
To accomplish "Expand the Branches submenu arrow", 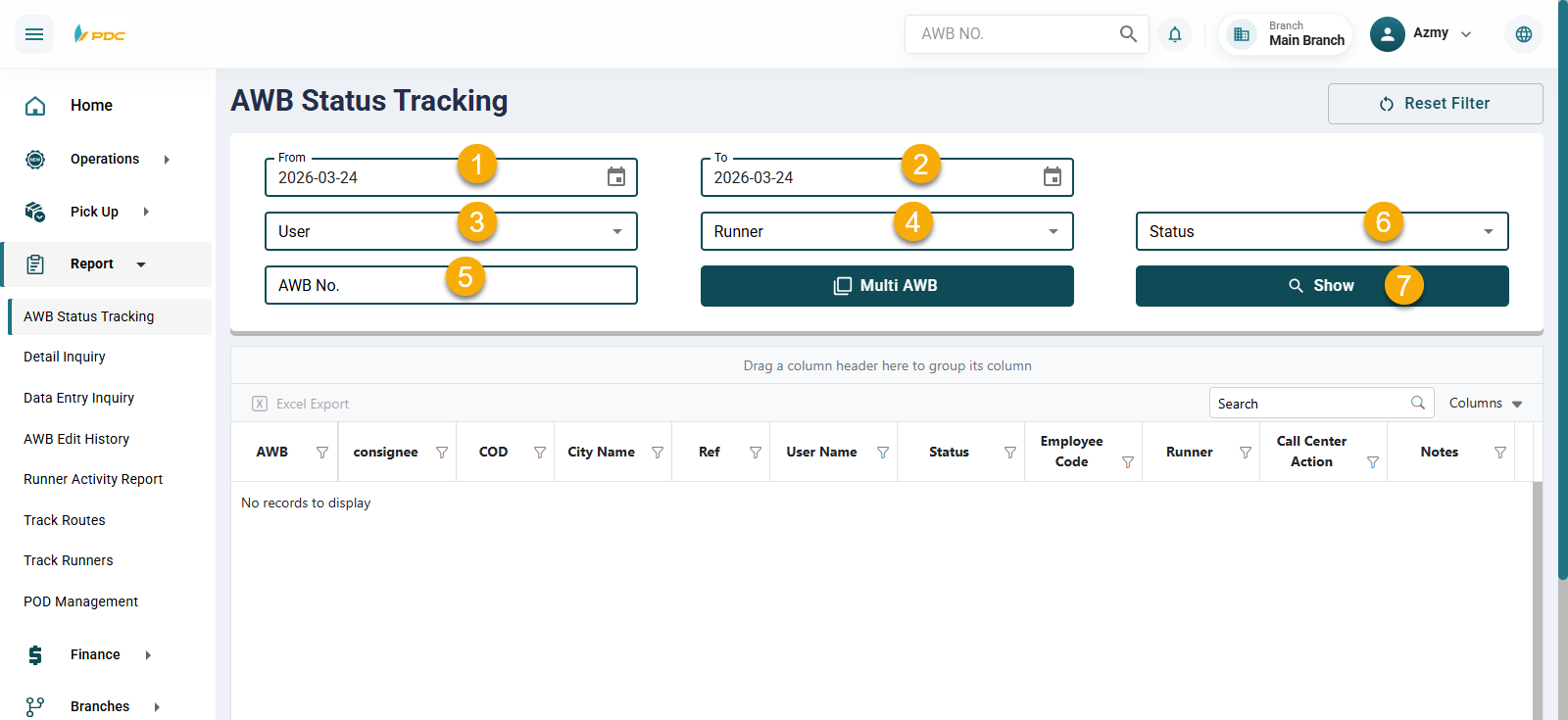I will click(157, 707).
